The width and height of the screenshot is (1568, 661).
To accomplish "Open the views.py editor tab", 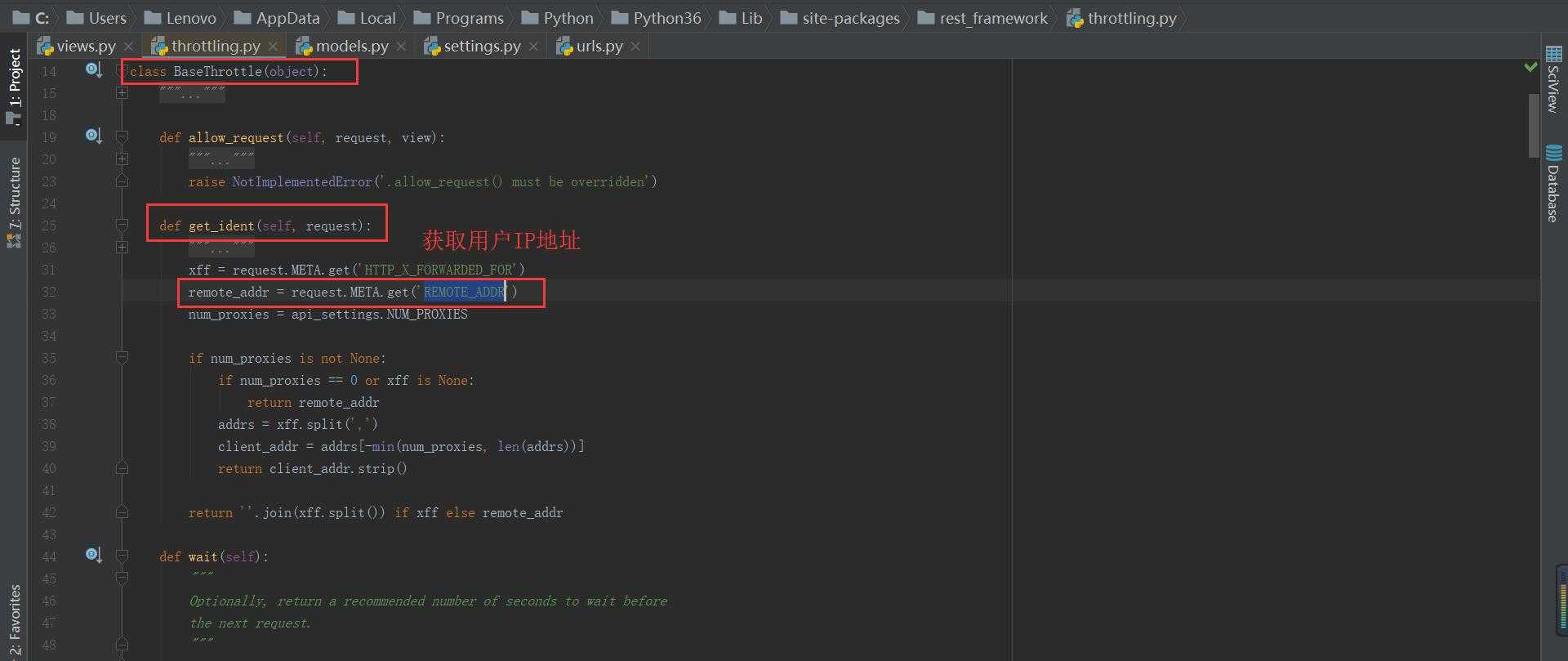I will pos(86,46).
